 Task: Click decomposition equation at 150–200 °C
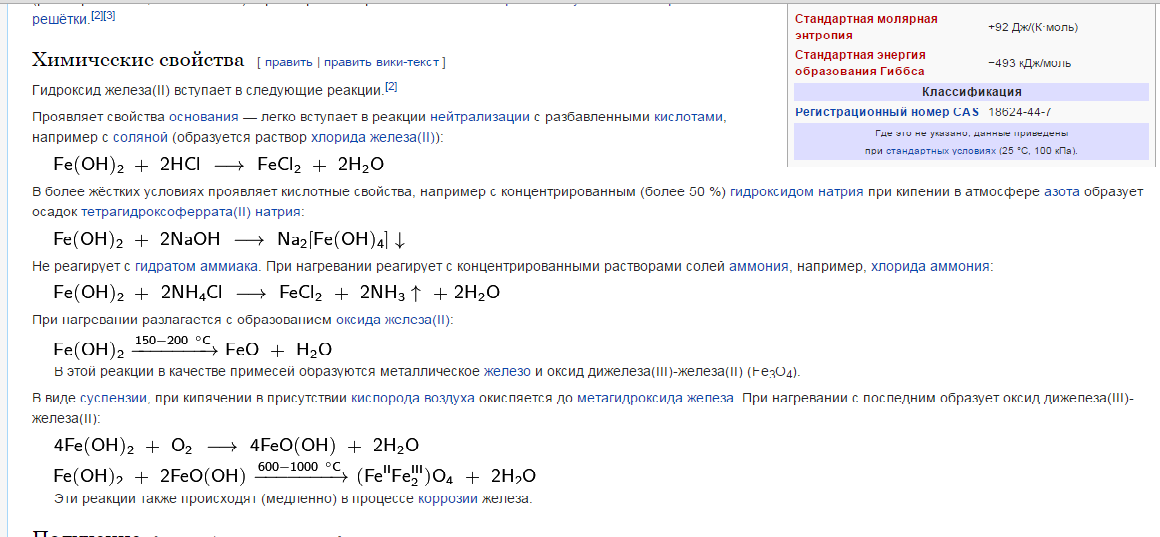(x=192, y=348)
